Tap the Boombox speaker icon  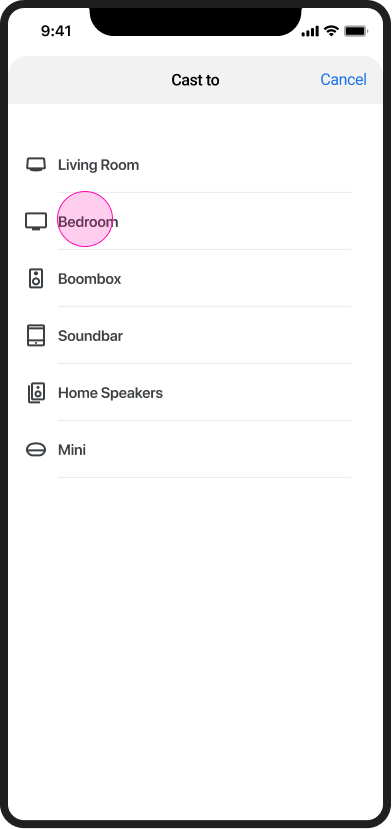tap(36, 278)
